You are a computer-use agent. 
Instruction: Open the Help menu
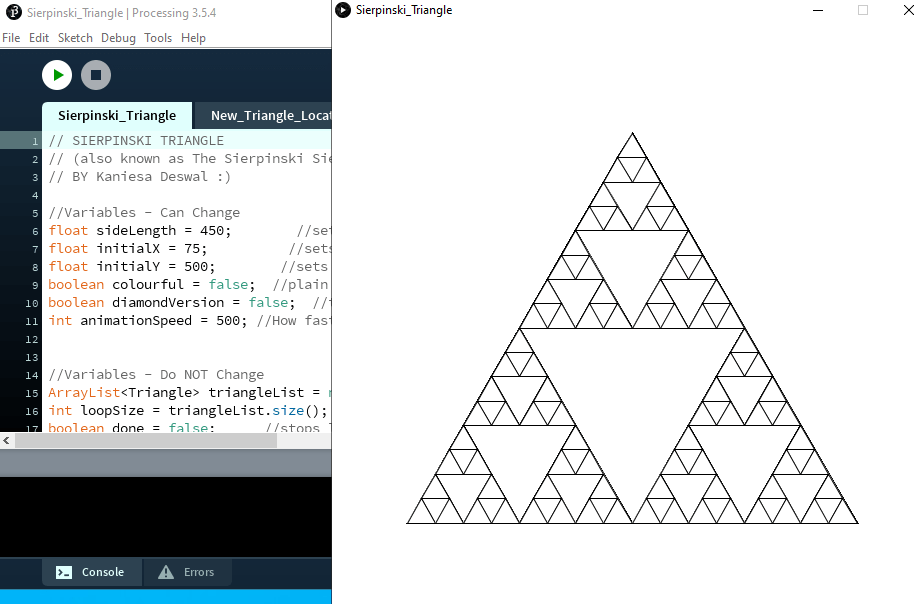[194, 38]
